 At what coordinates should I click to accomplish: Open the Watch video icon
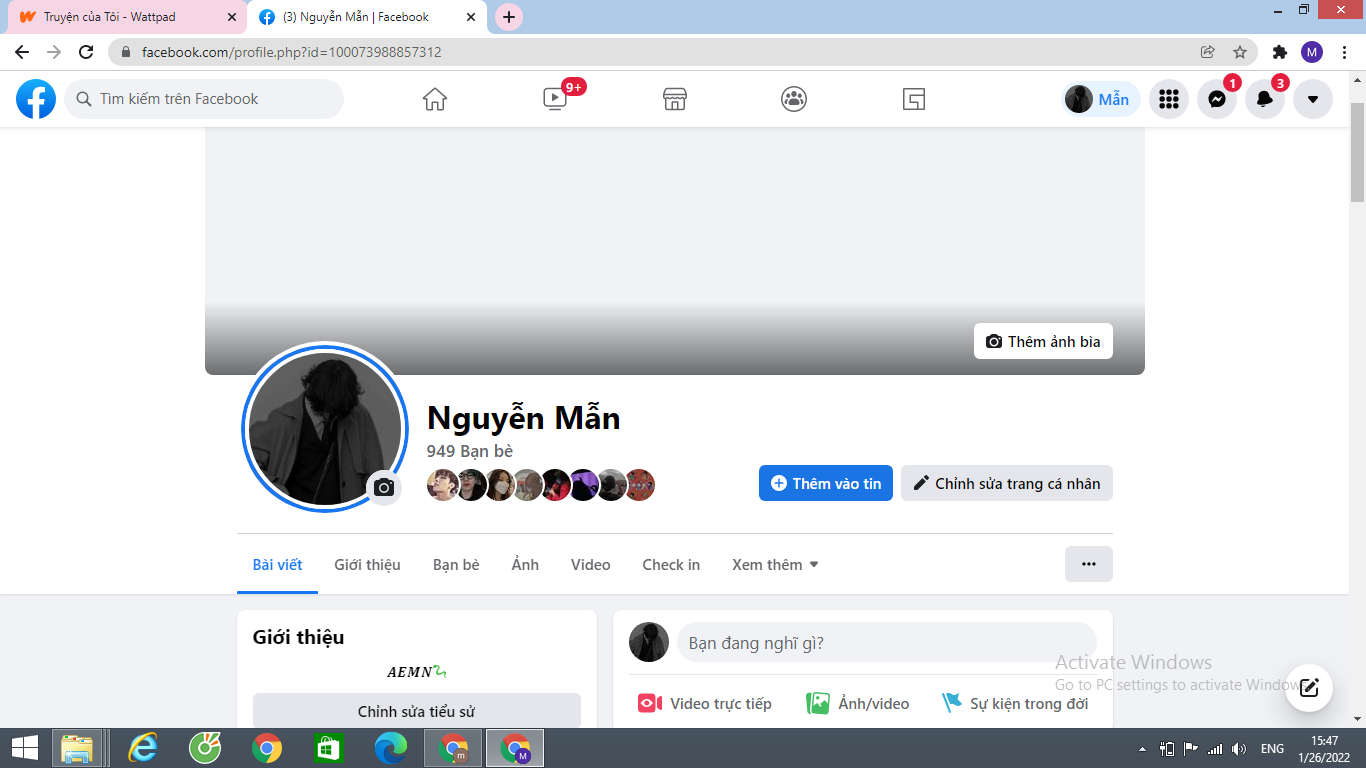(x=555, y=99)
